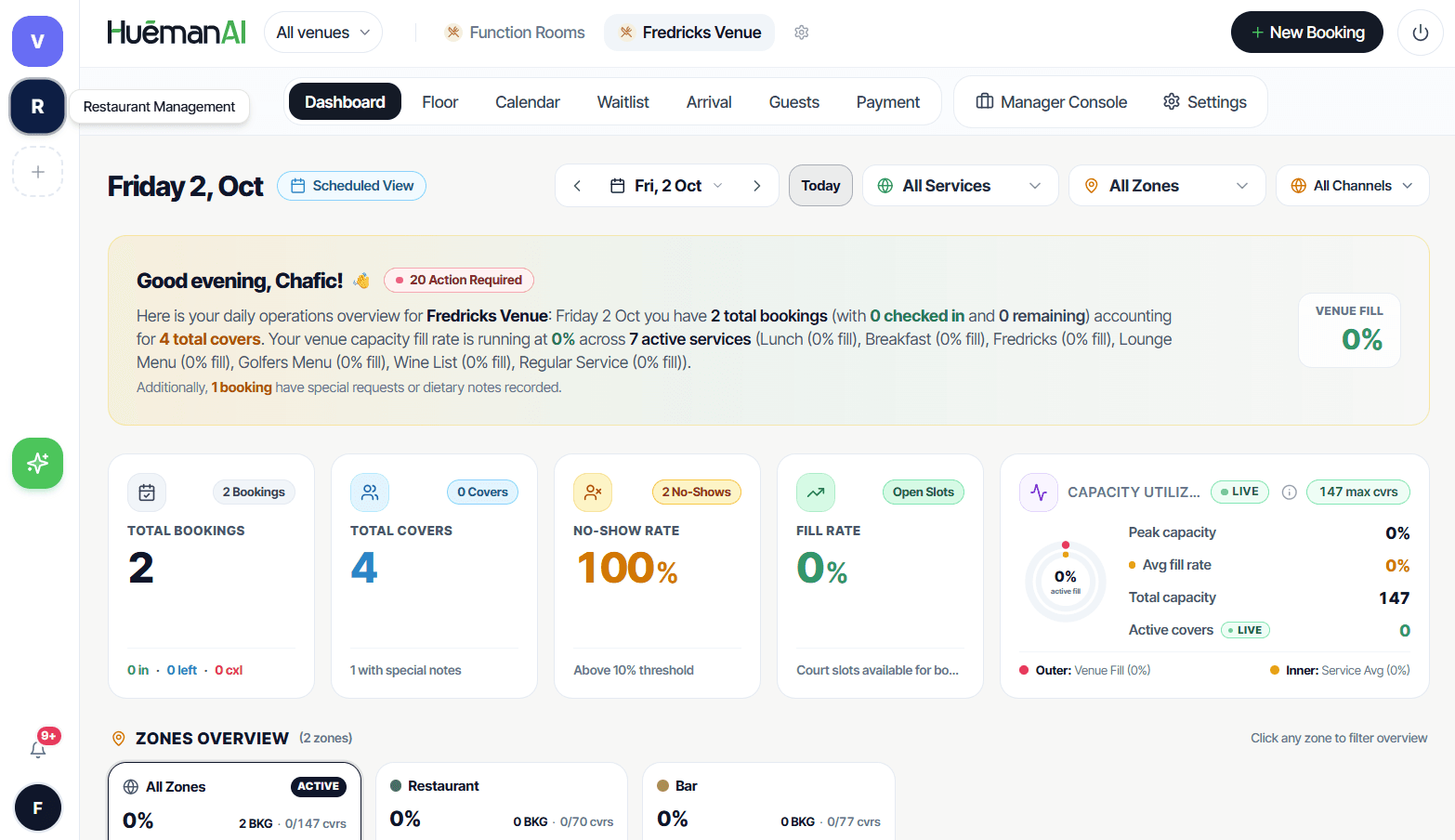Open the Fri, 2 Oct date picker
Screen dimensions: 1455x840
coord(666,186)
